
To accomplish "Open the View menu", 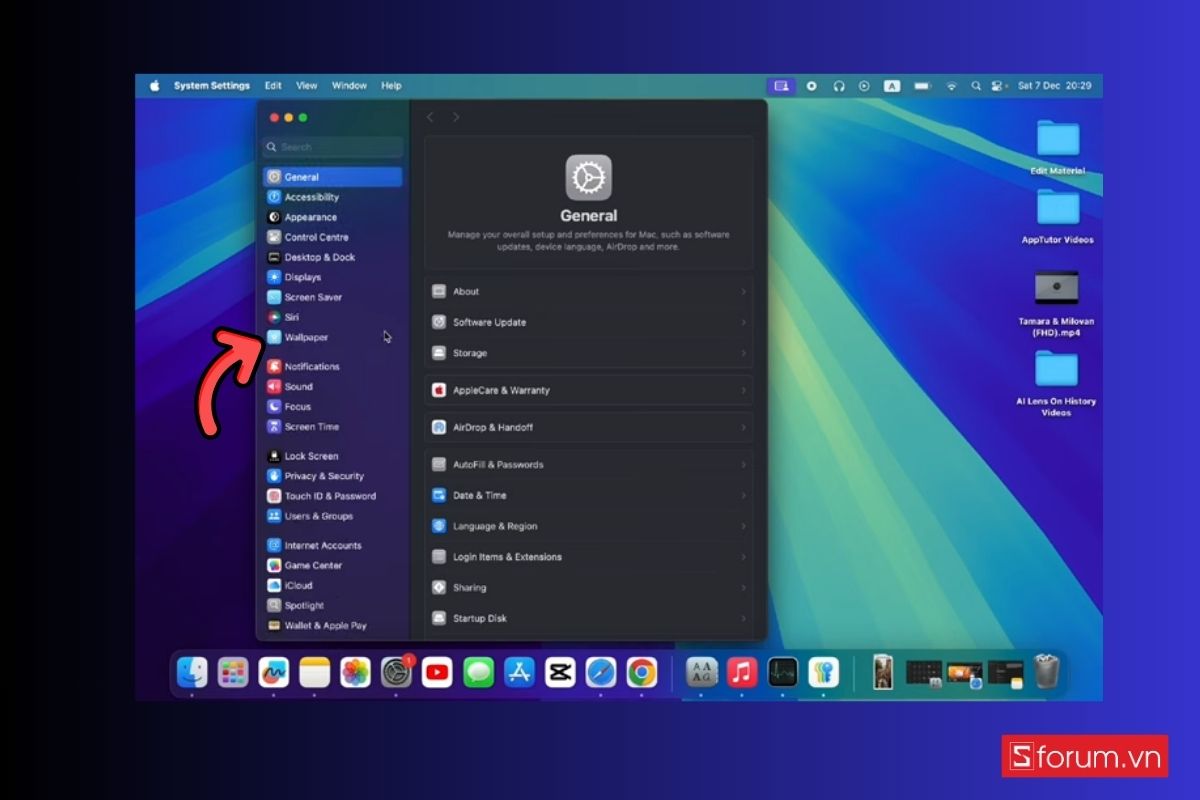I will pyautogui.click(x=307, y=86).
